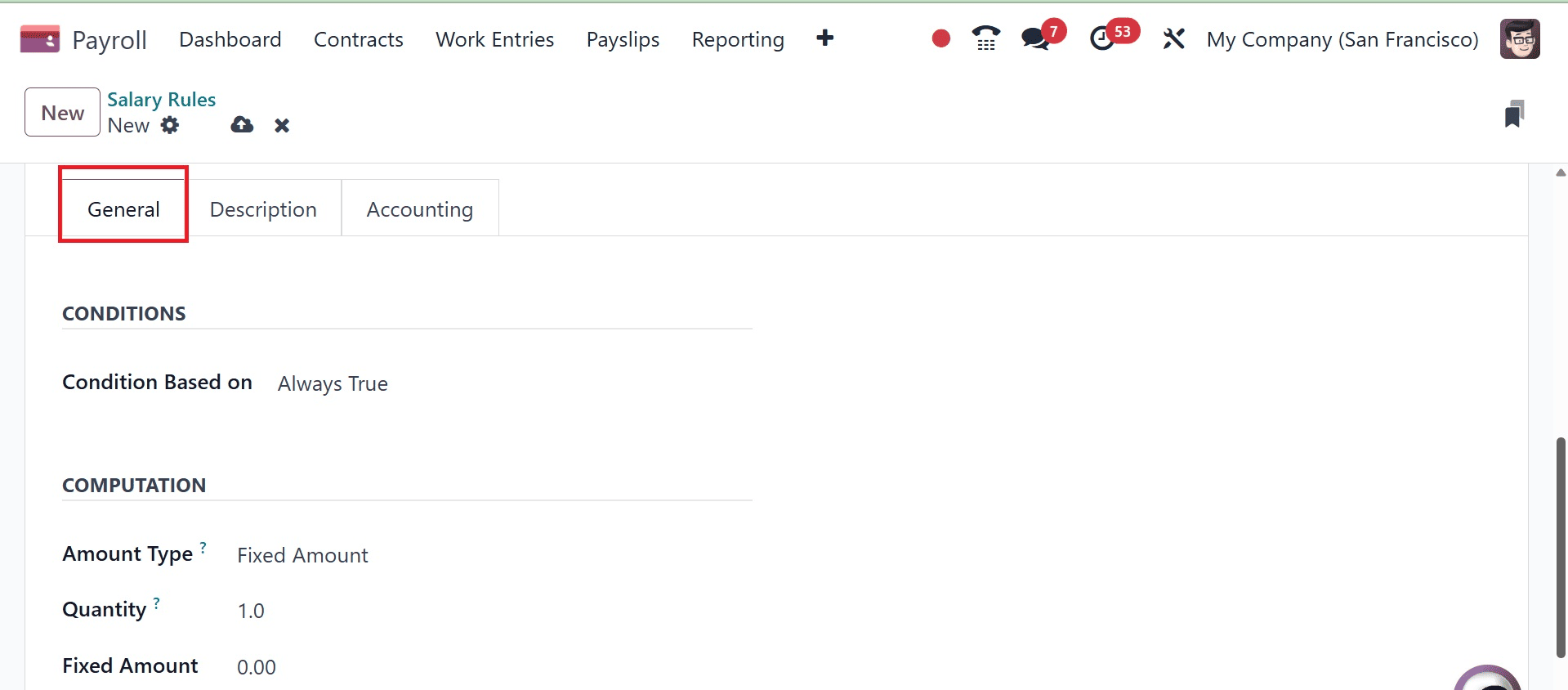
Task: Click the red recording dot indicator
Action: pos(941,38)
